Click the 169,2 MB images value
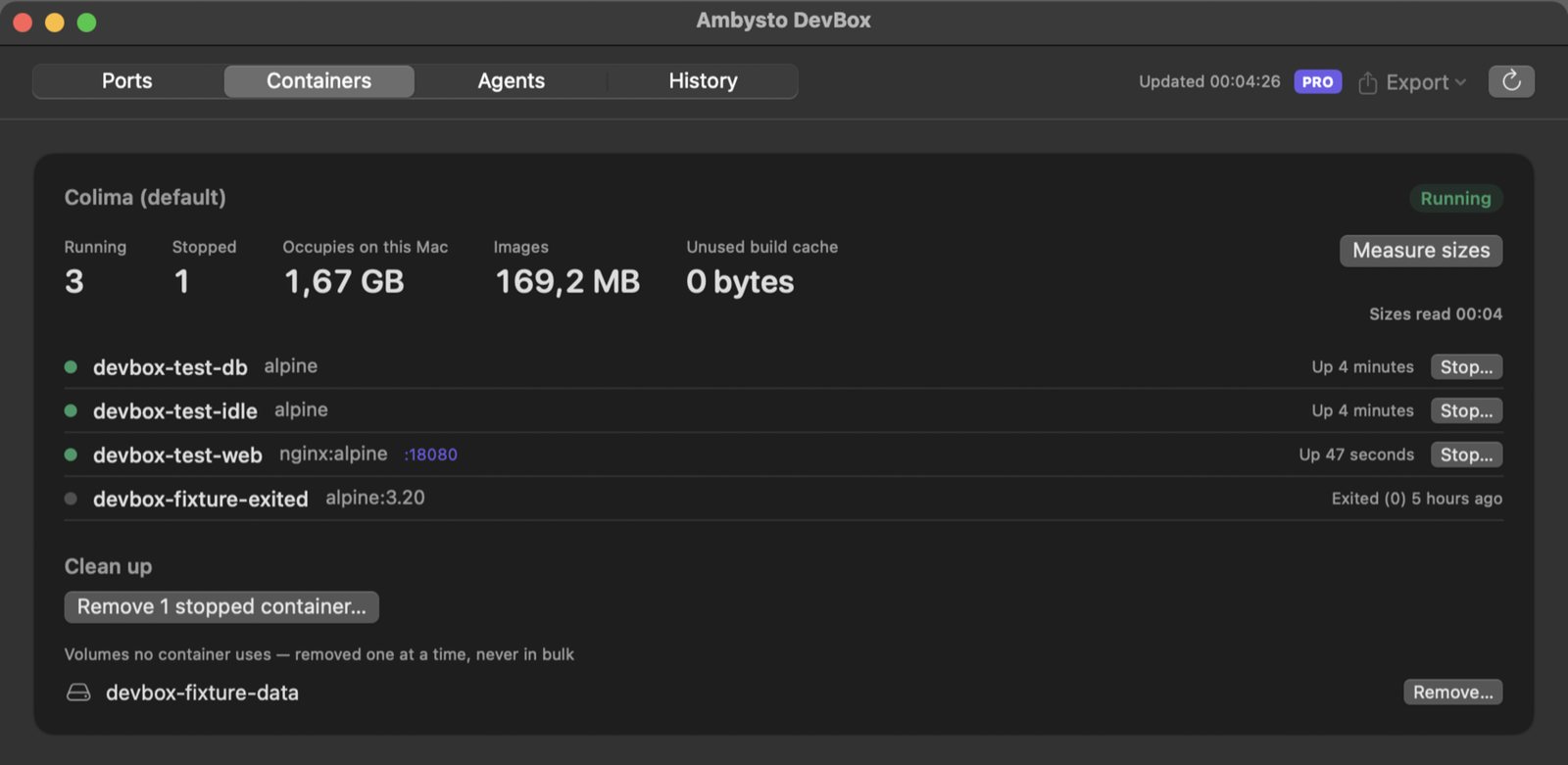Image resolution: width=1568 pixels, height=765 pixels. click(x=567, y=282)
